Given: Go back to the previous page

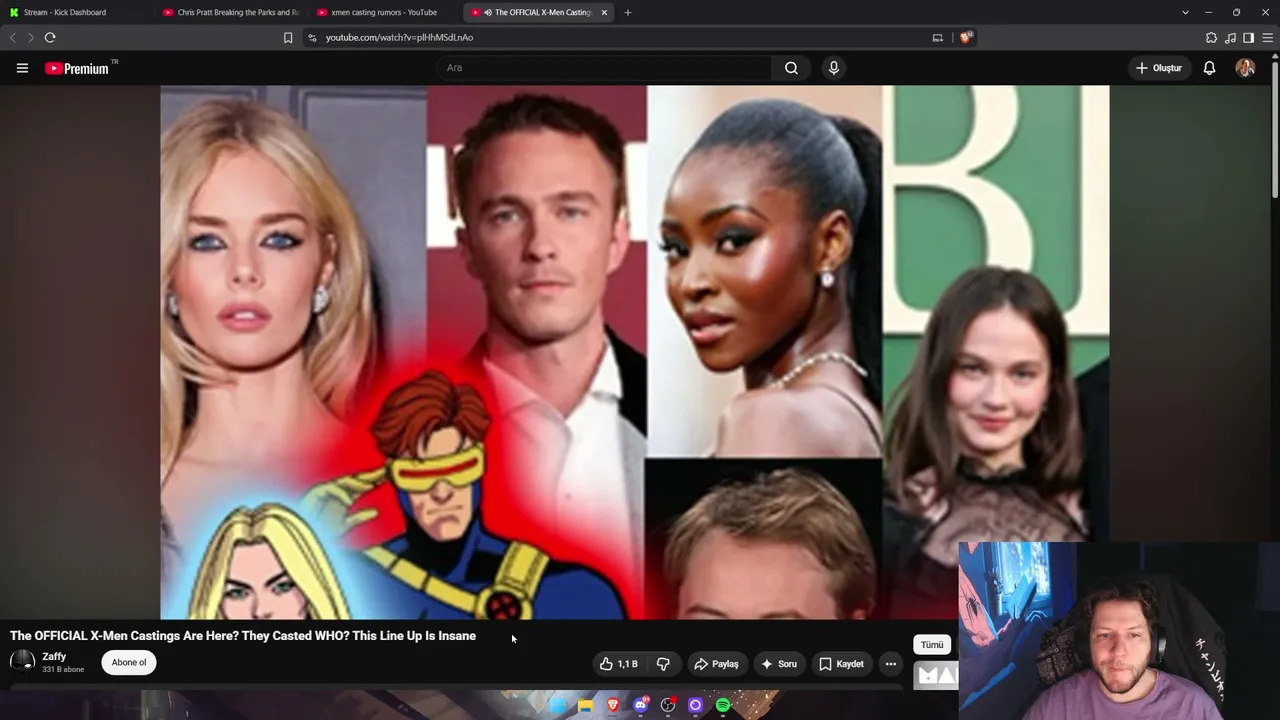Looking at the screenshot, I should 13,37.
